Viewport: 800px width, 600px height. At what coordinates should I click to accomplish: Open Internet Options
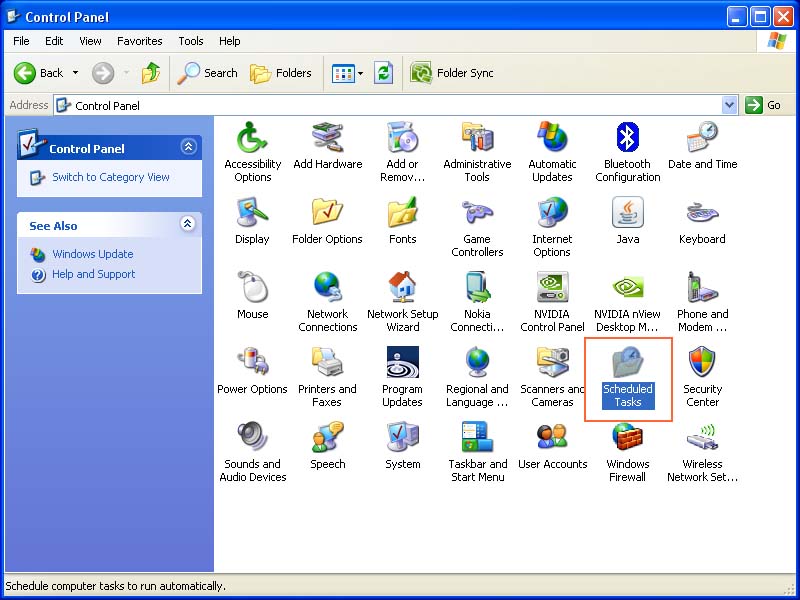[552, 227]
